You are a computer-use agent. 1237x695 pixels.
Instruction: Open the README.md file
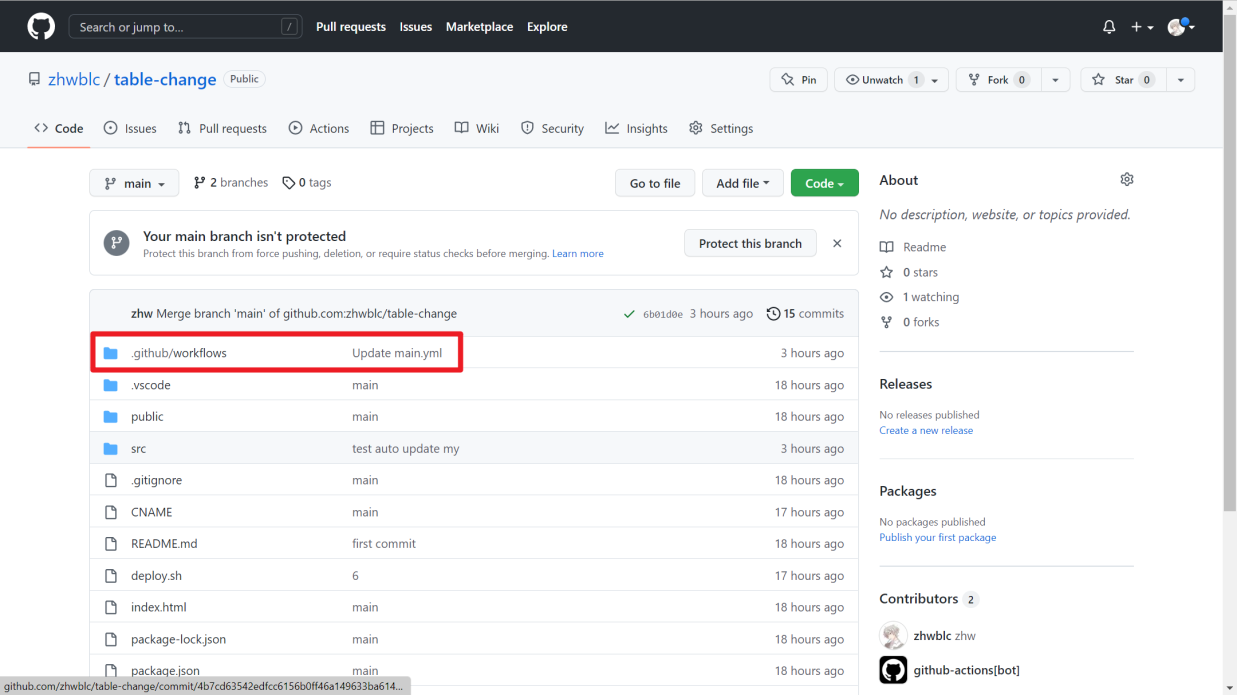[x=164, y=544]
